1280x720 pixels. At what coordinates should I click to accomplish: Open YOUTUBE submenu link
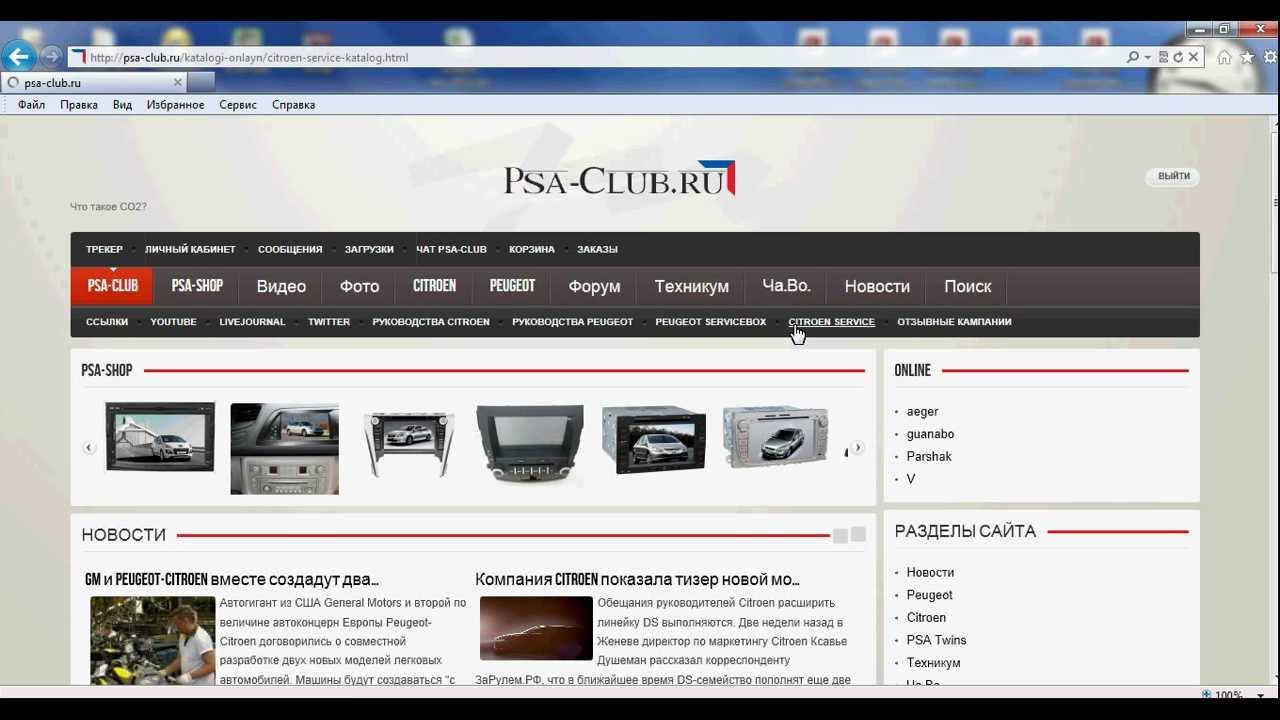pyautogui.click(x=173, y=322)
